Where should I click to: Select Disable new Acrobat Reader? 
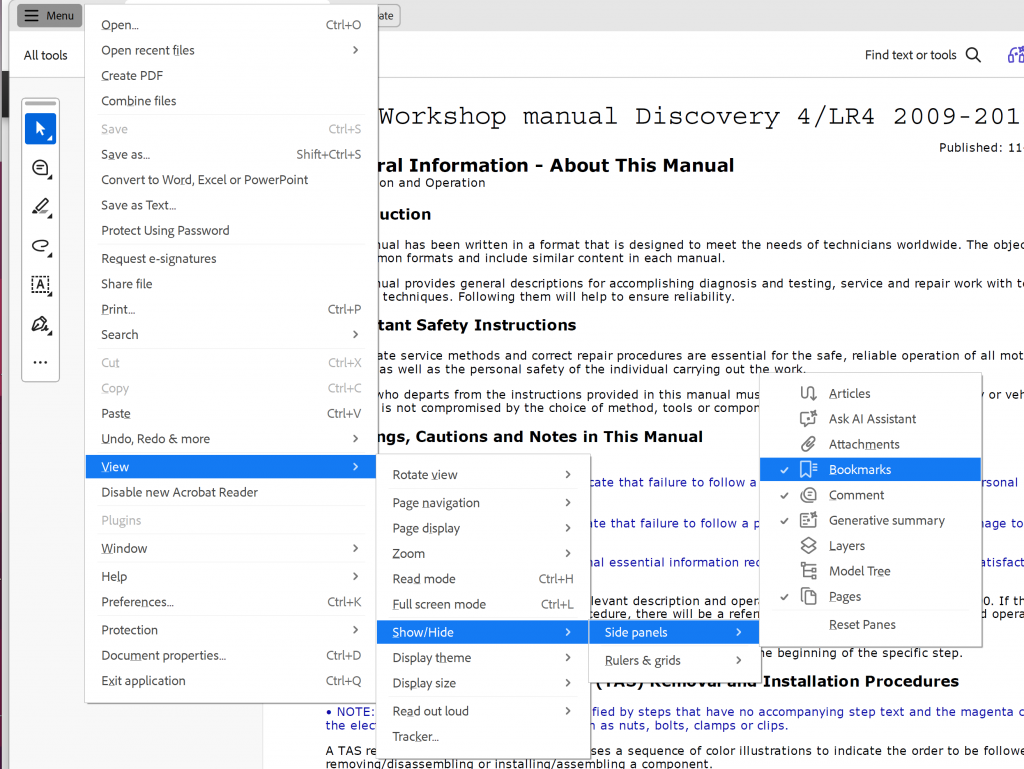[x=231, y=492]
